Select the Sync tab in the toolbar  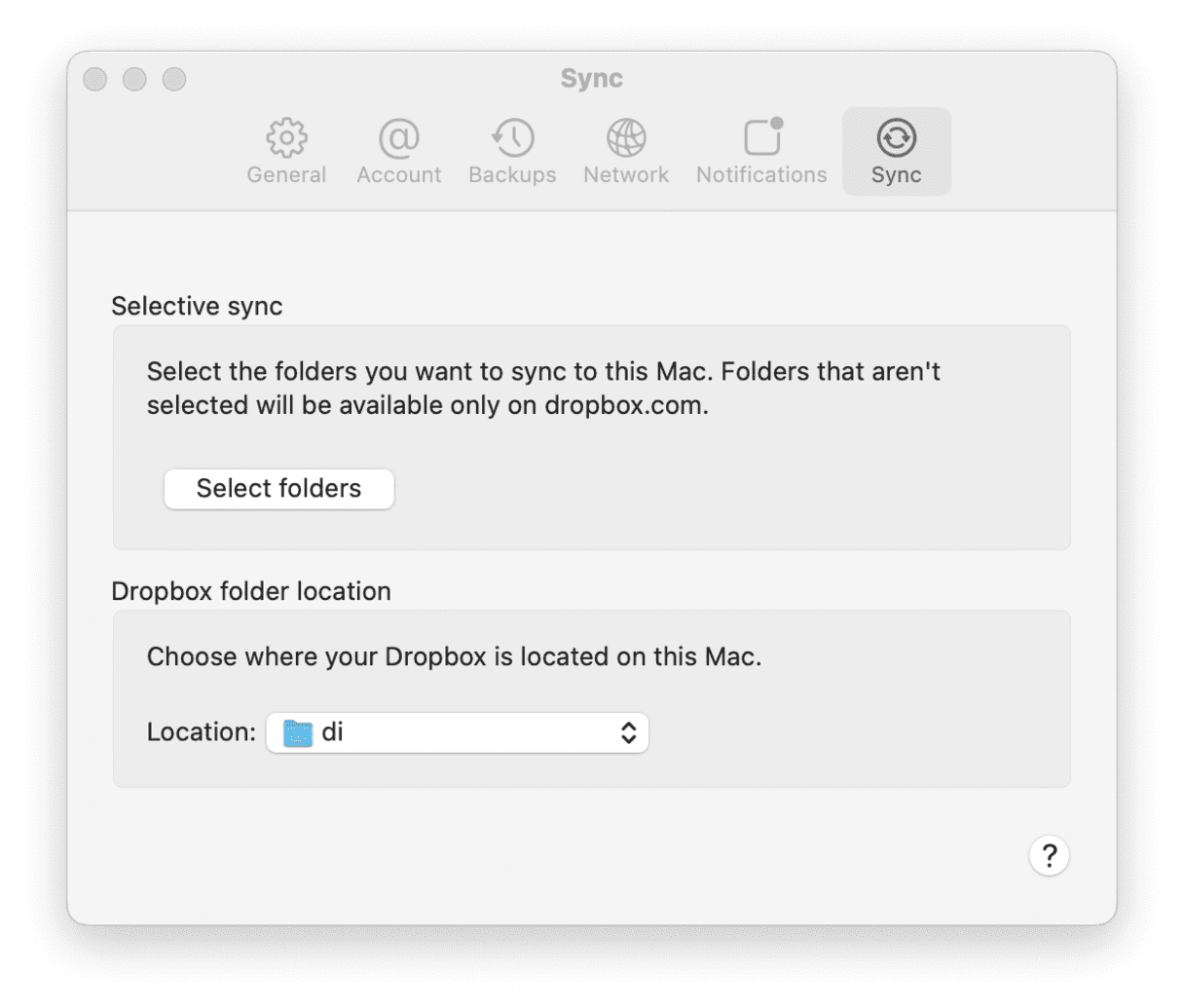pyautogui.click(x=895, y=151)
